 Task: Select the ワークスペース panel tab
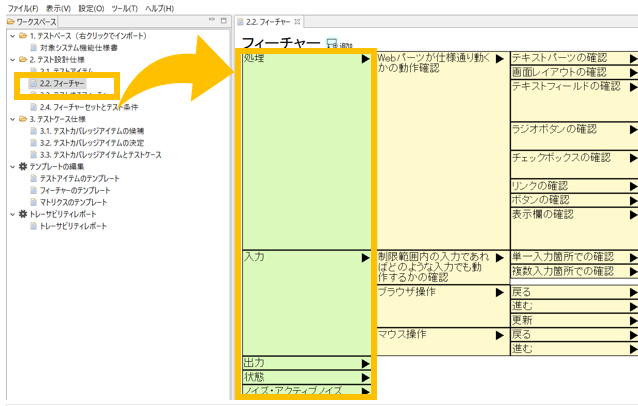pyautogui.click(x=32, y=22)
